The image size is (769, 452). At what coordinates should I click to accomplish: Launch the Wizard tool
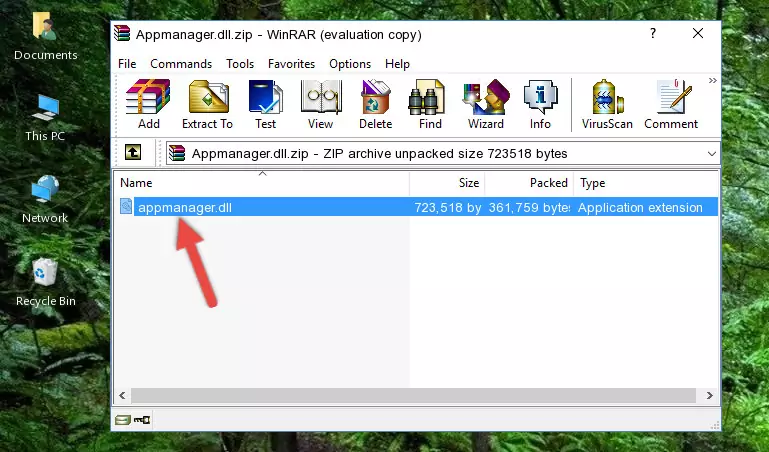click(486, 104)
